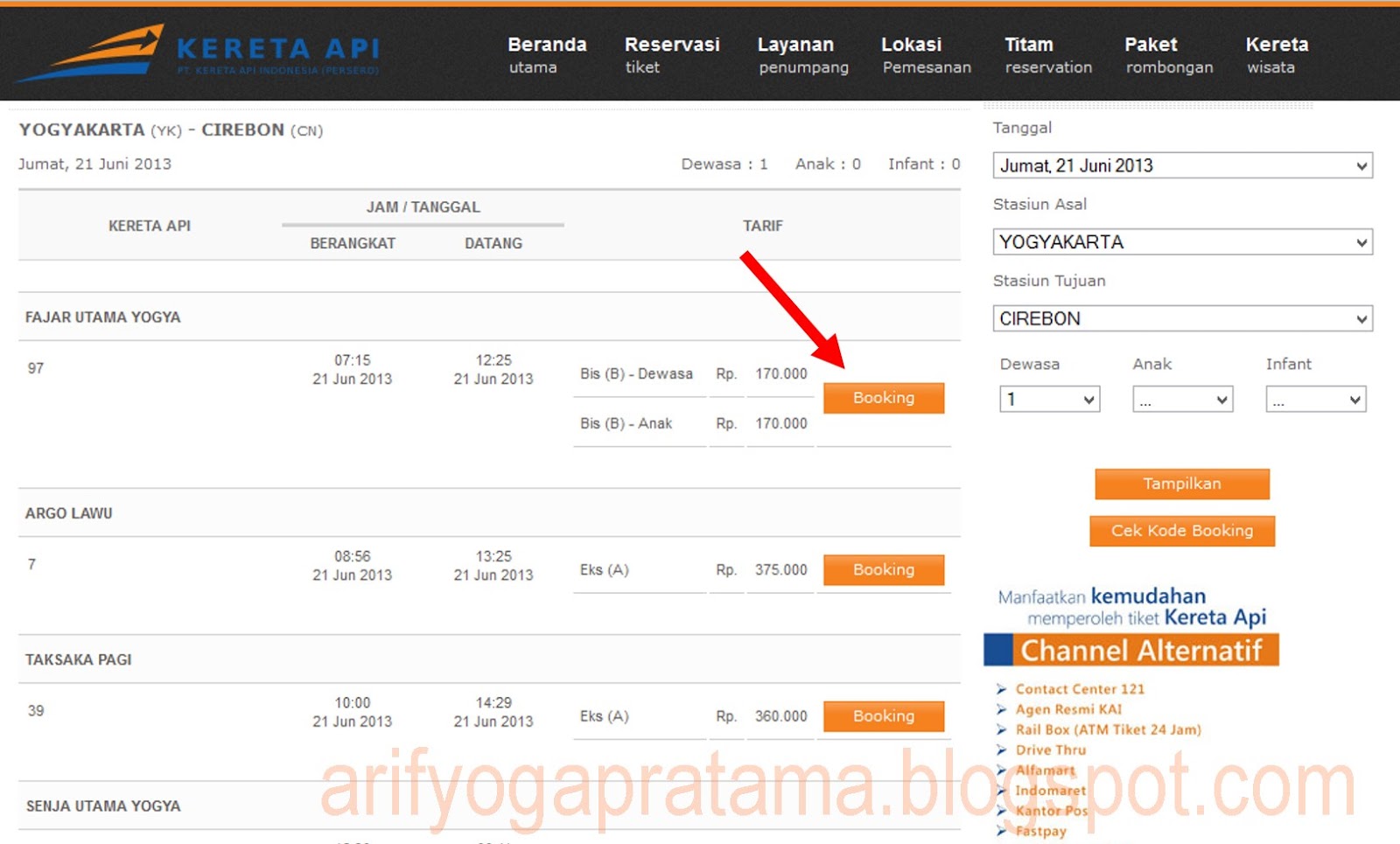
Task: Open the Stasiun Tujuan dropdown
Action: [1182, 318]
